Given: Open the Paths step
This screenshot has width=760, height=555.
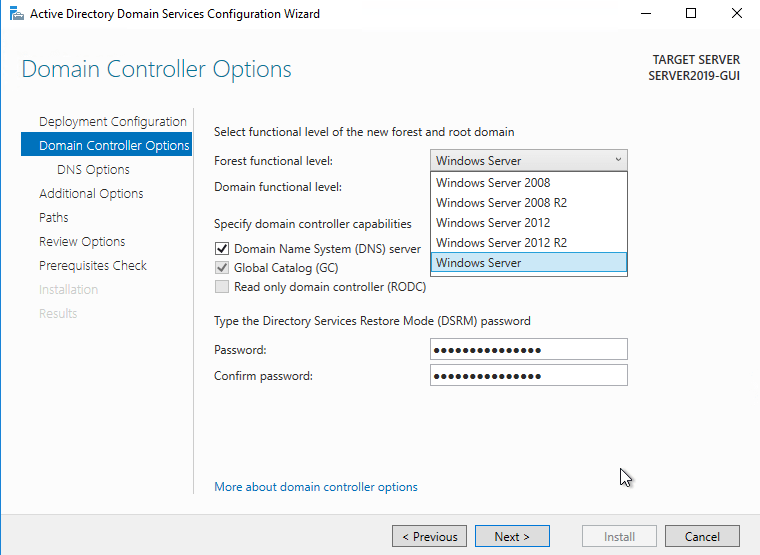Looking at the screenshot, I should click(53, 217).
